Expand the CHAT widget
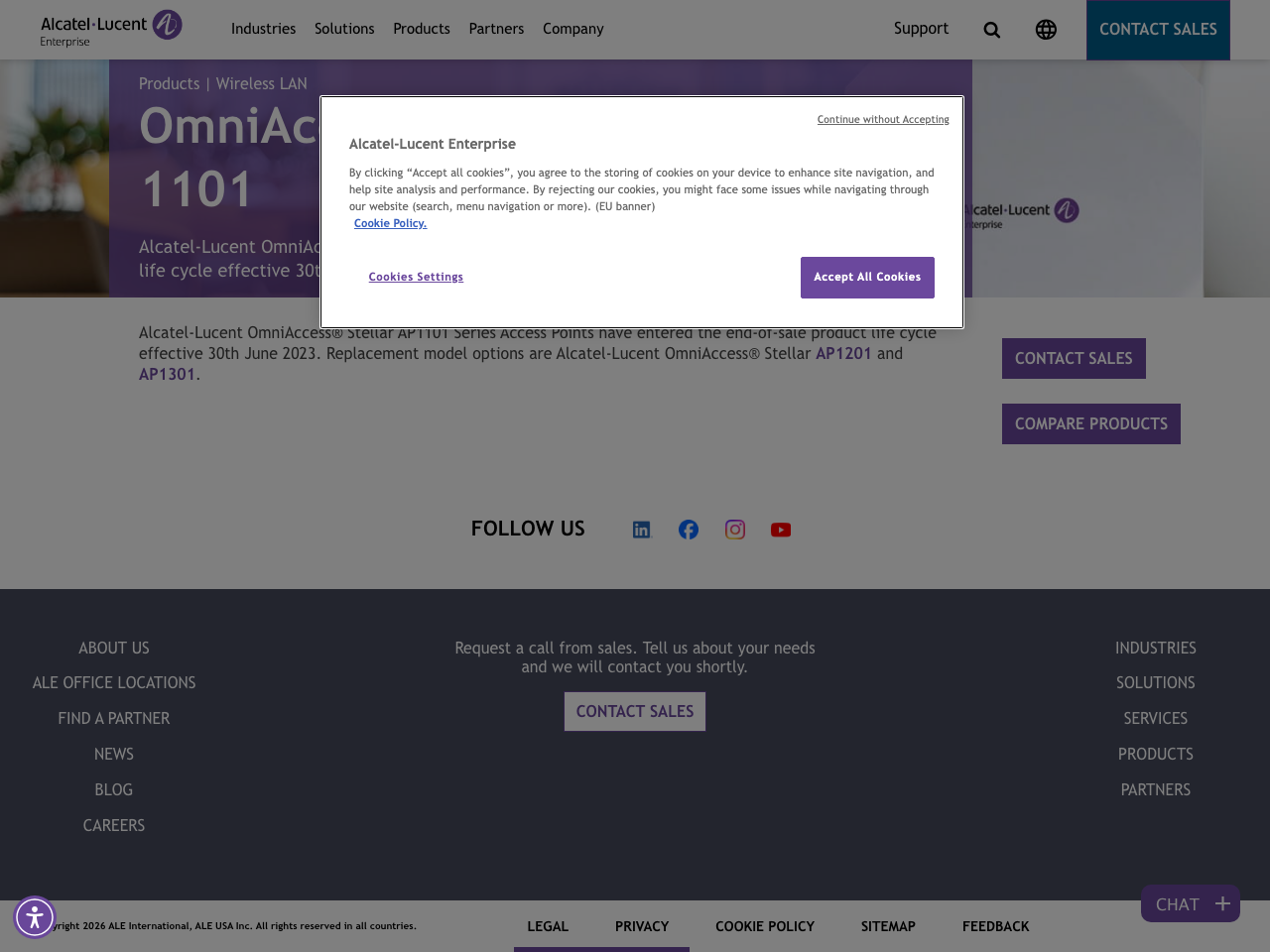Viewport: 1270px width, 952px height. (1189, 901)
